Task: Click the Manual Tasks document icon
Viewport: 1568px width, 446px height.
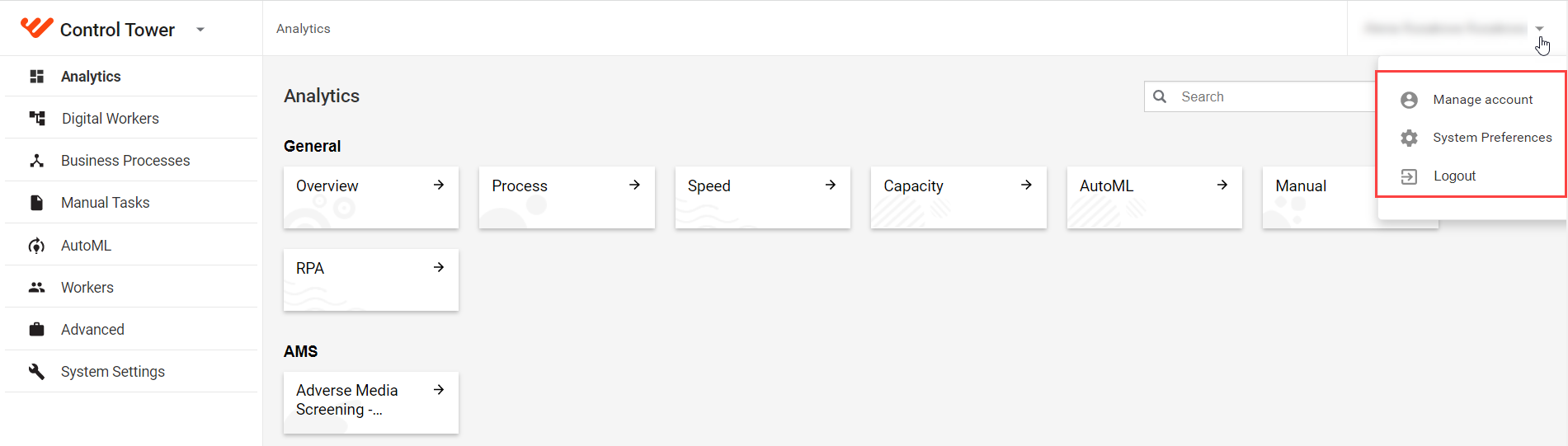Action: [x=36, y=203]
